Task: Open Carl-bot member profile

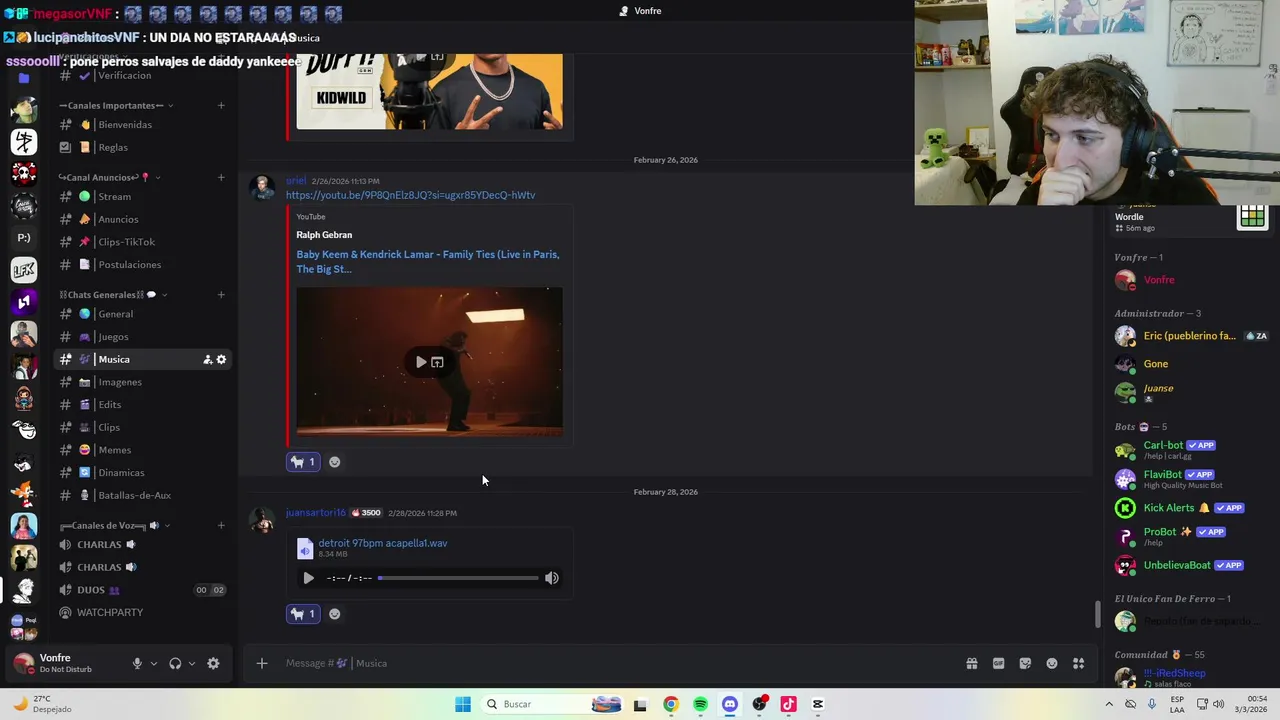Action: [x=1190, y=449]
